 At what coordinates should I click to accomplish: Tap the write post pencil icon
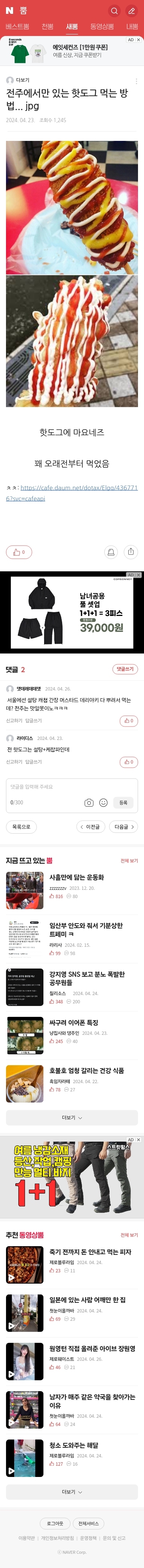point(132,11)
